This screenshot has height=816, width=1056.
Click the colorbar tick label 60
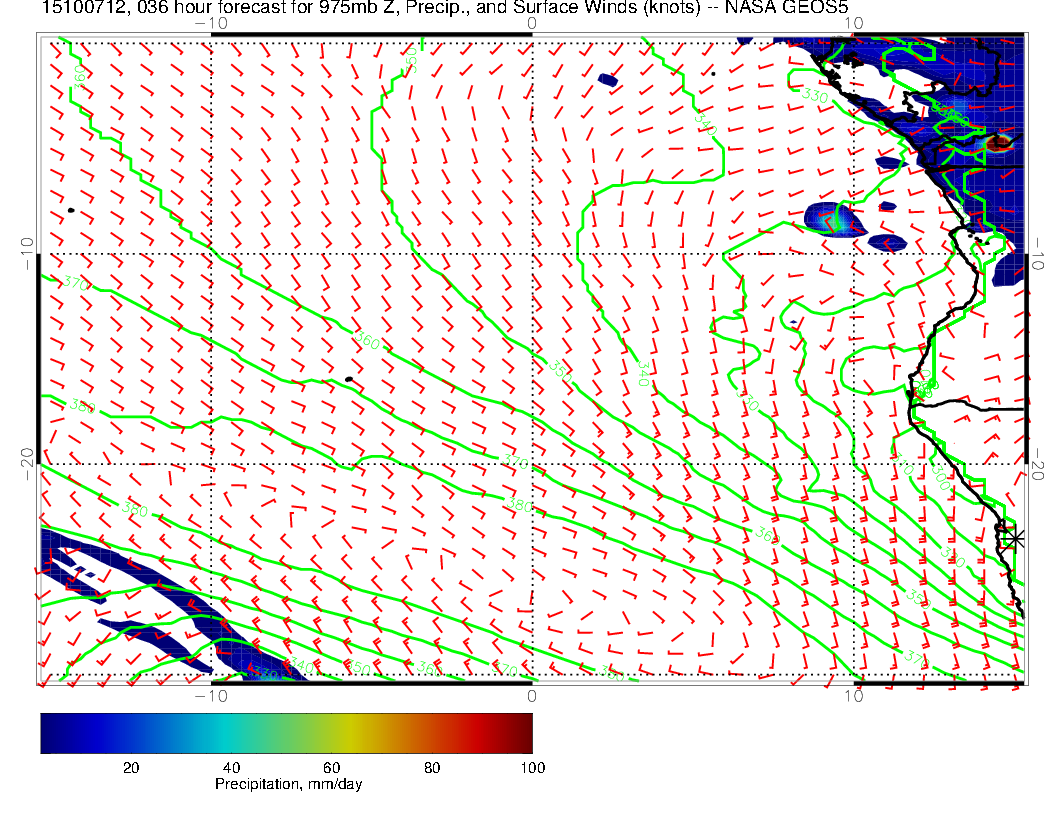(x=331, y=768)
